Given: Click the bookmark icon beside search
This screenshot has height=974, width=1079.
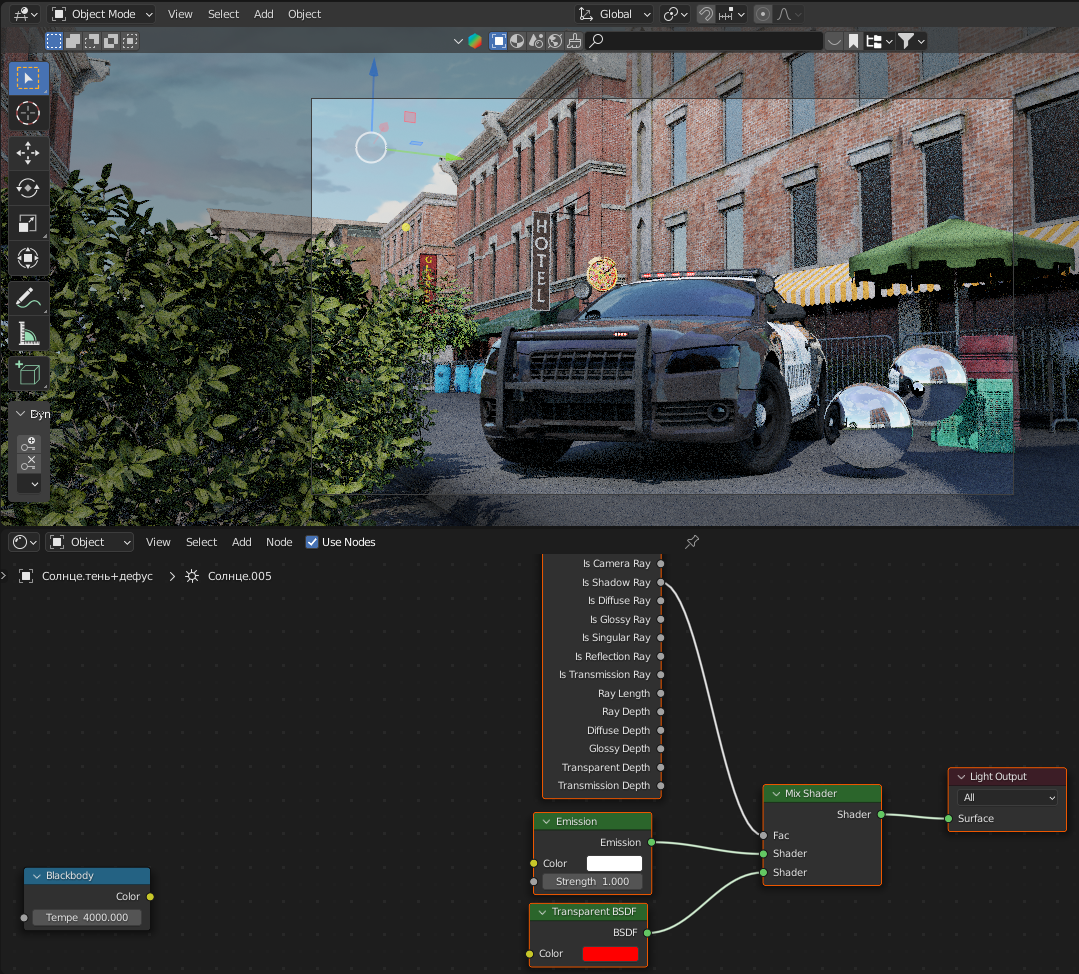Looking at the screenshot, I should [853, 41].
